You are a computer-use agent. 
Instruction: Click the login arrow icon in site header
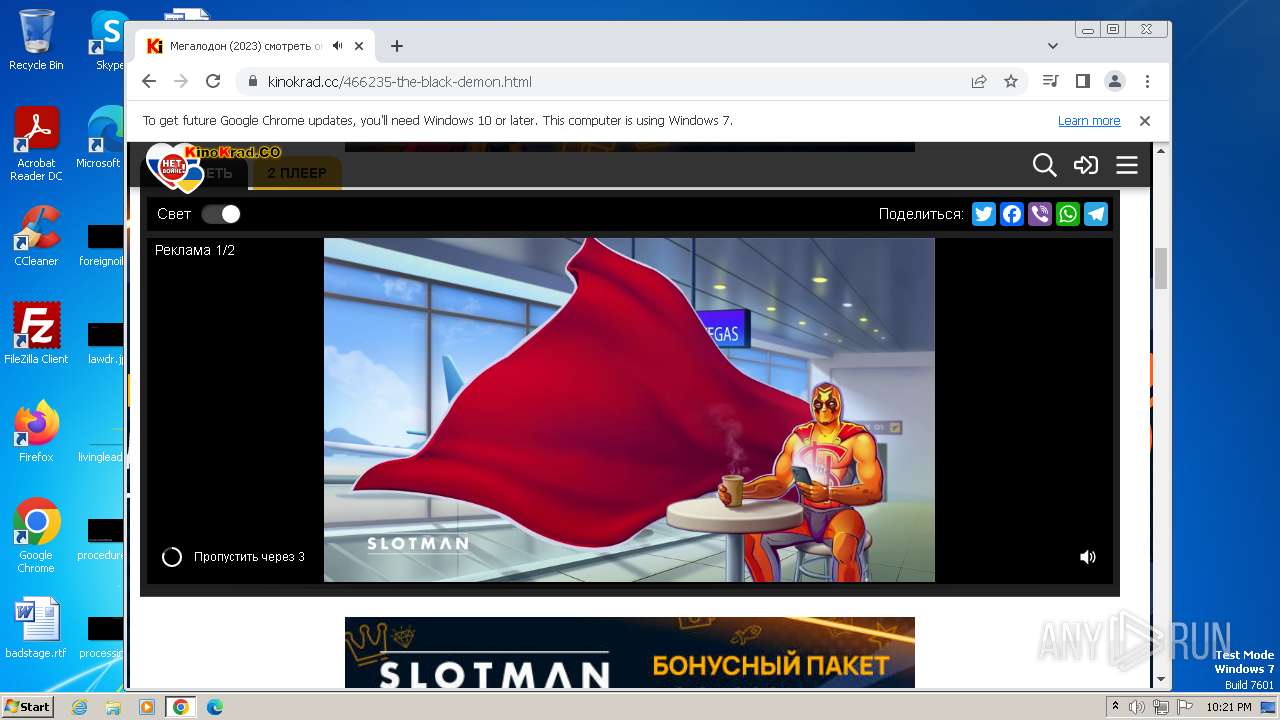pos(1086,165)
